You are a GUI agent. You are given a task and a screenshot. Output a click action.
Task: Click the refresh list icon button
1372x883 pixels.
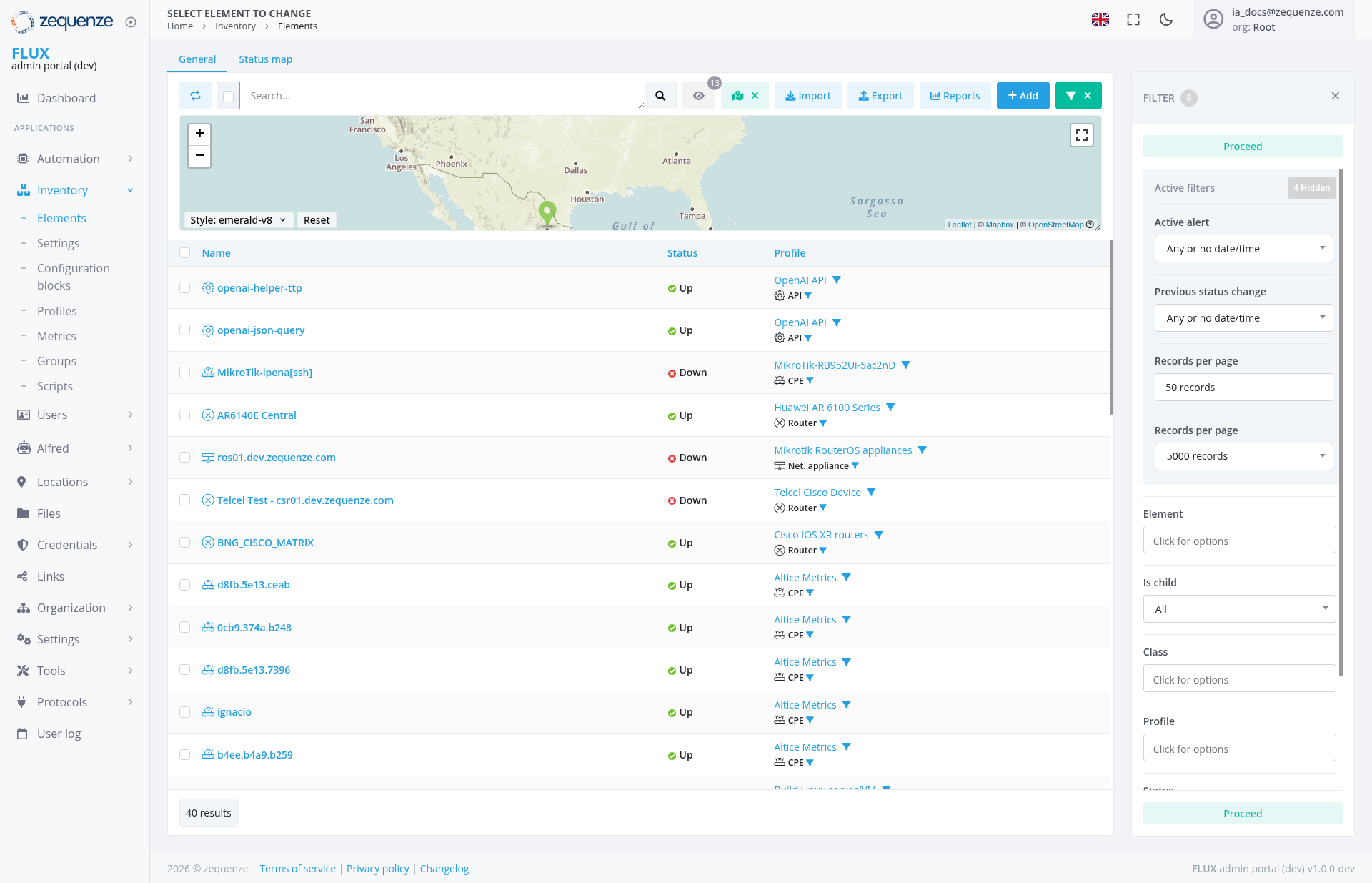tap(195, 96)
